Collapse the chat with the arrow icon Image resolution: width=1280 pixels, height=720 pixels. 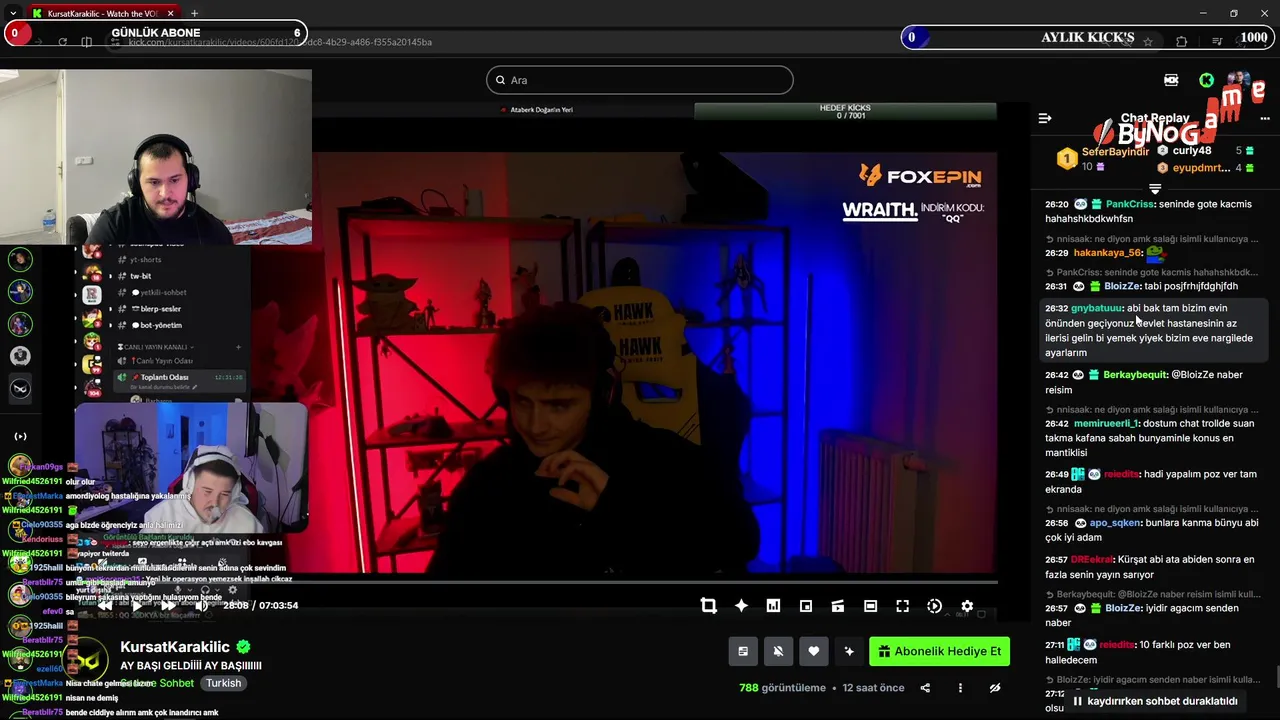1045,118
